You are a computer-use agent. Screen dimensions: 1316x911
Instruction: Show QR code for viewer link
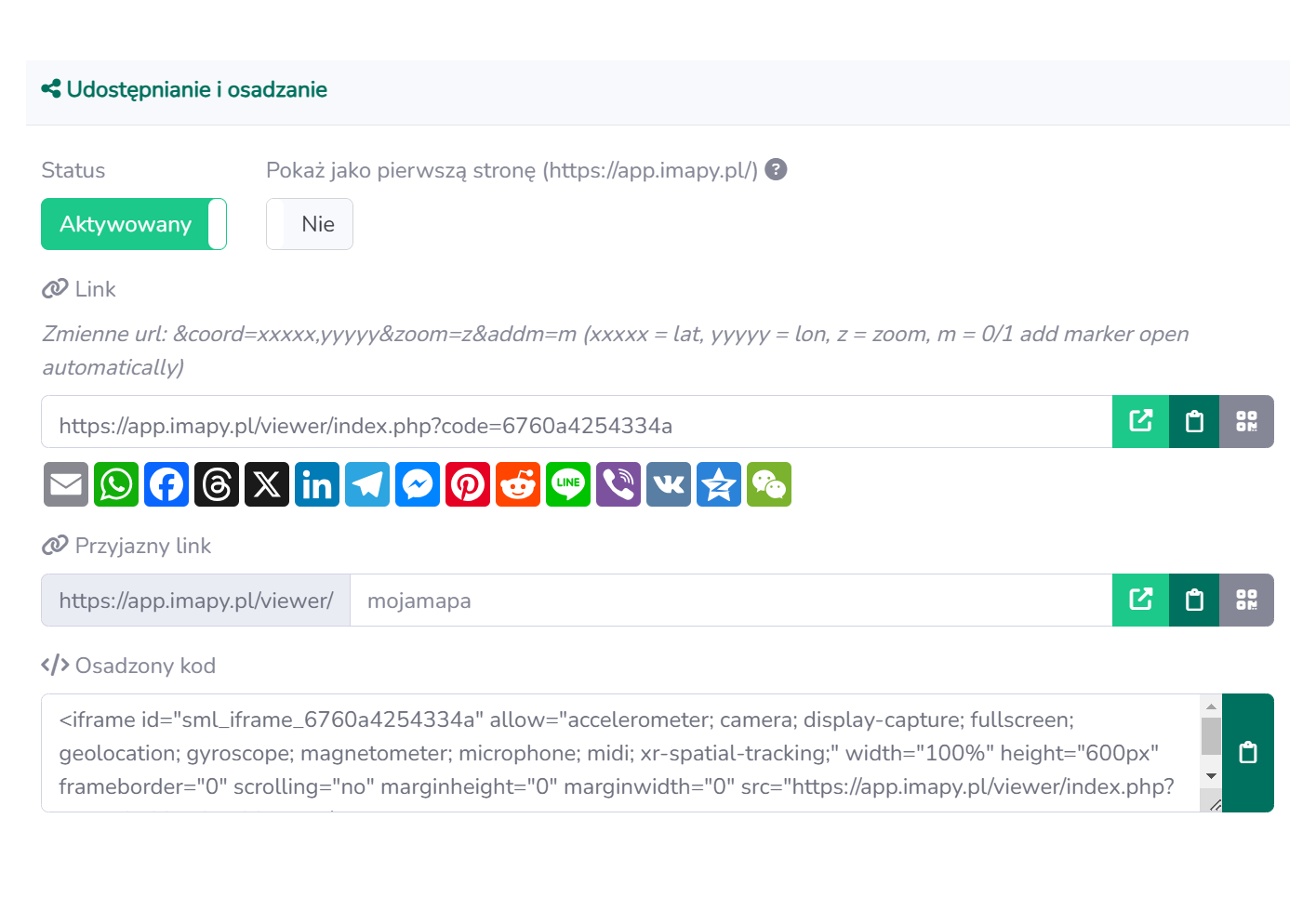tap(1246, 422)
